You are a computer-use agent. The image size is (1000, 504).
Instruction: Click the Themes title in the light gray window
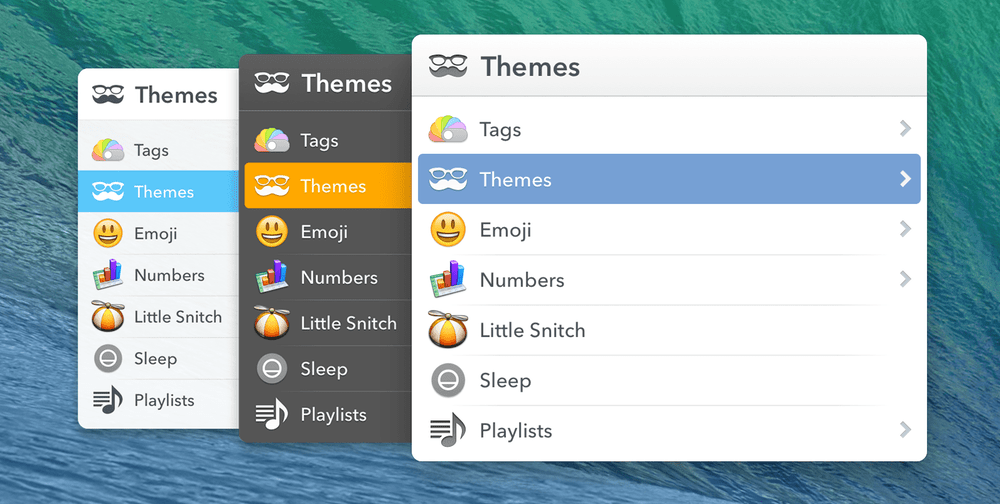tap(176, 95)
